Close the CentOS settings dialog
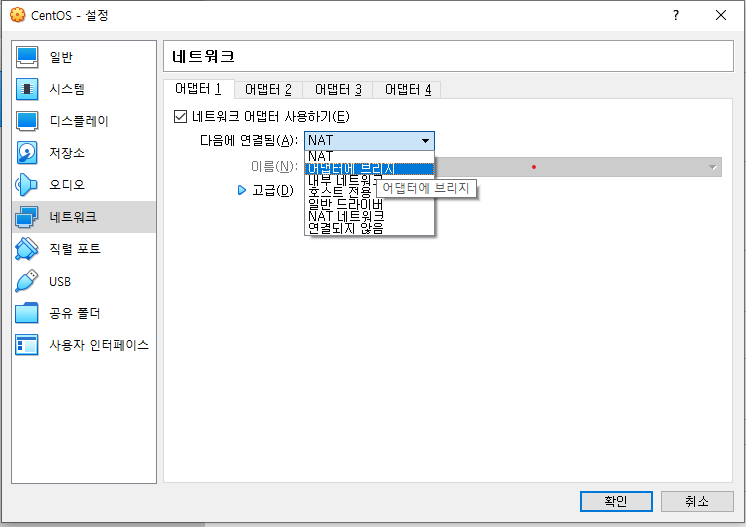The image size is (746, 527). point(721,15)
